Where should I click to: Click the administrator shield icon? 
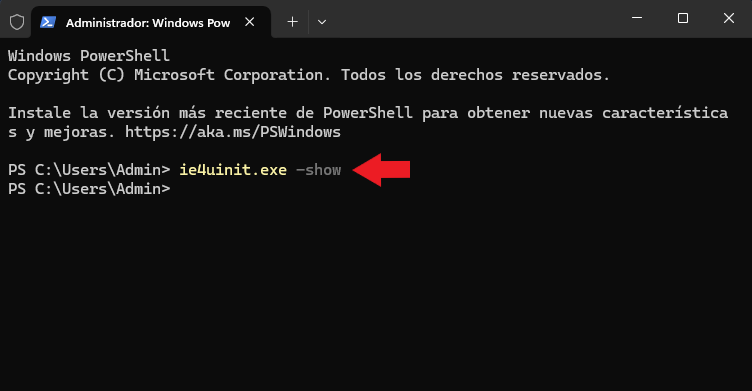tap(17, 22)
